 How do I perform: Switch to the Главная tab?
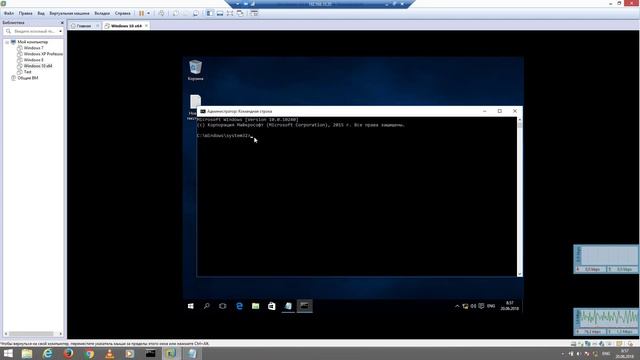point(84,26)
